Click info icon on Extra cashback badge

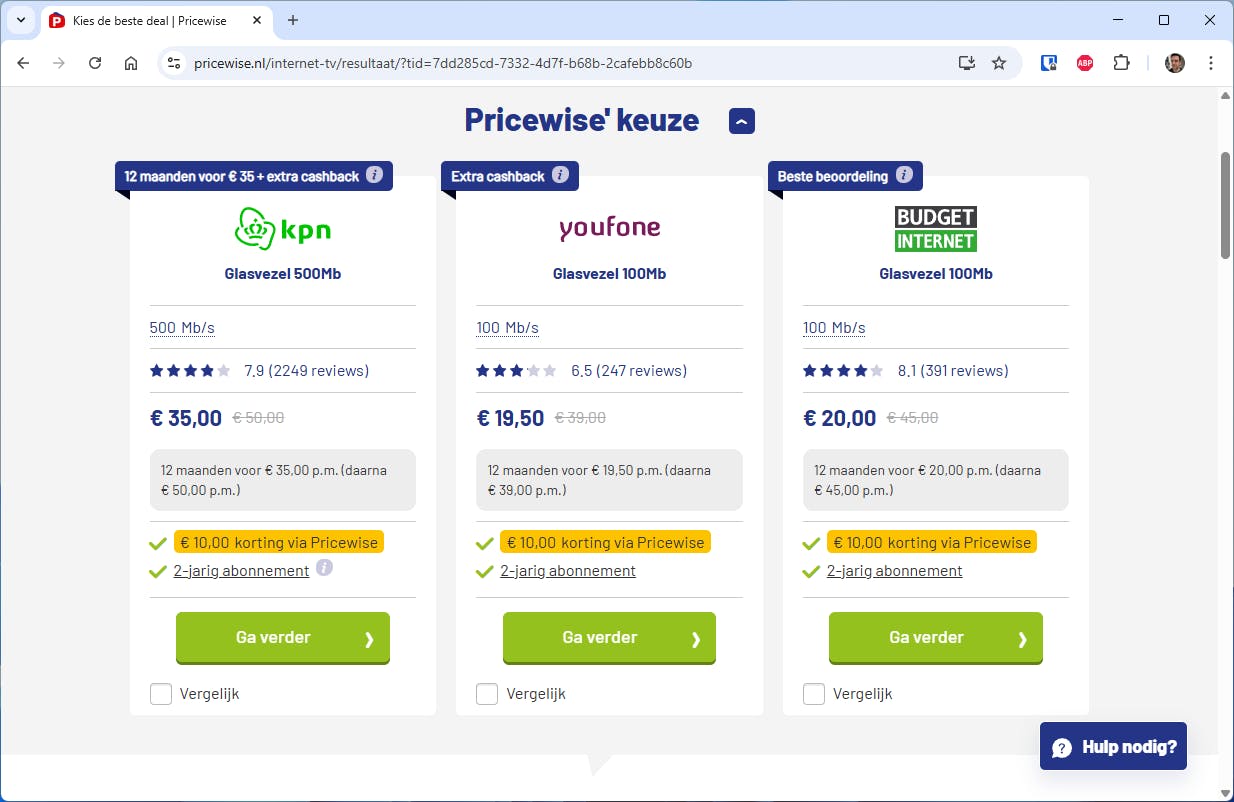[560, 175]
